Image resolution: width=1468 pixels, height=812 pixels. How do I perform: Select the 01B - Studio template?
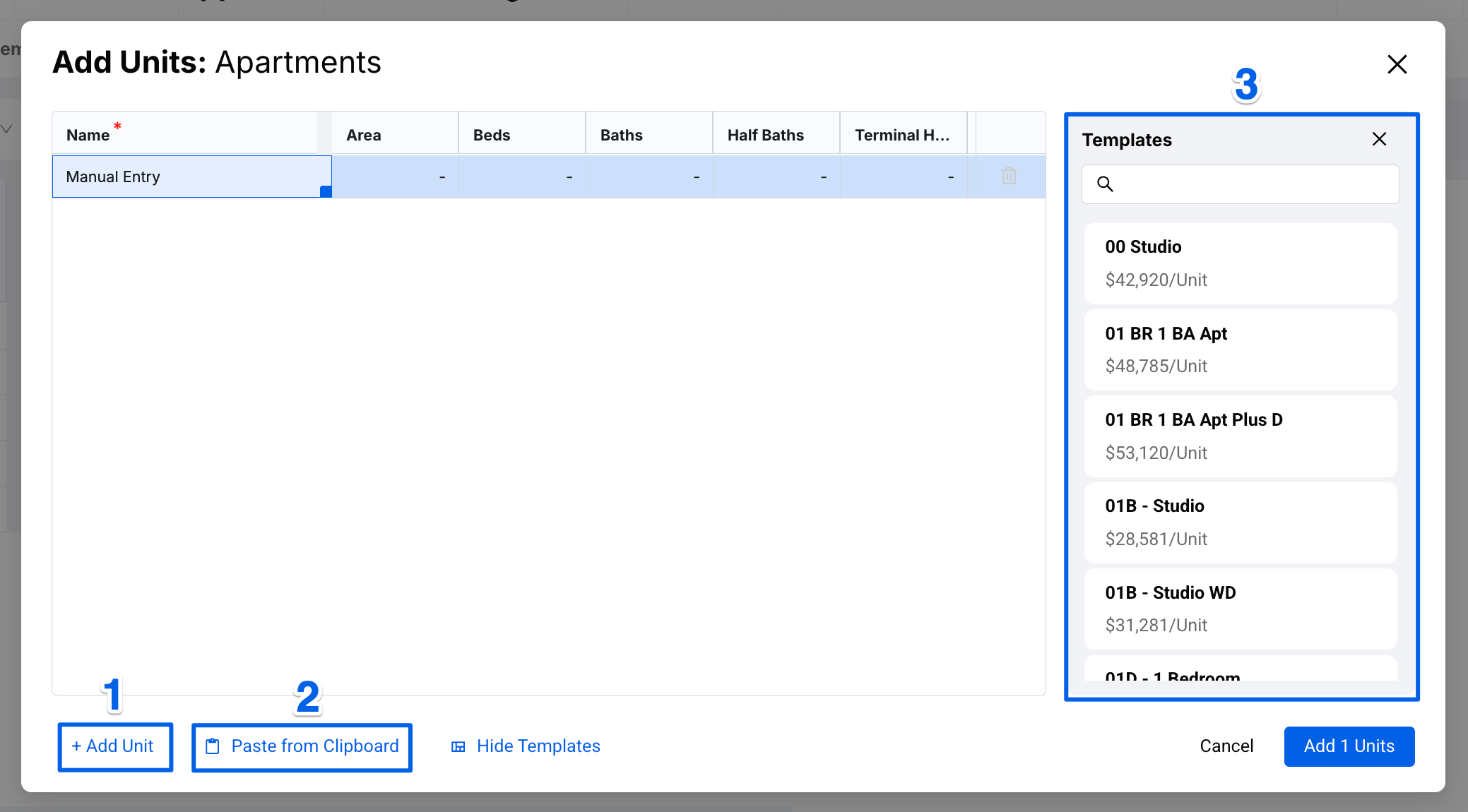1240,523
